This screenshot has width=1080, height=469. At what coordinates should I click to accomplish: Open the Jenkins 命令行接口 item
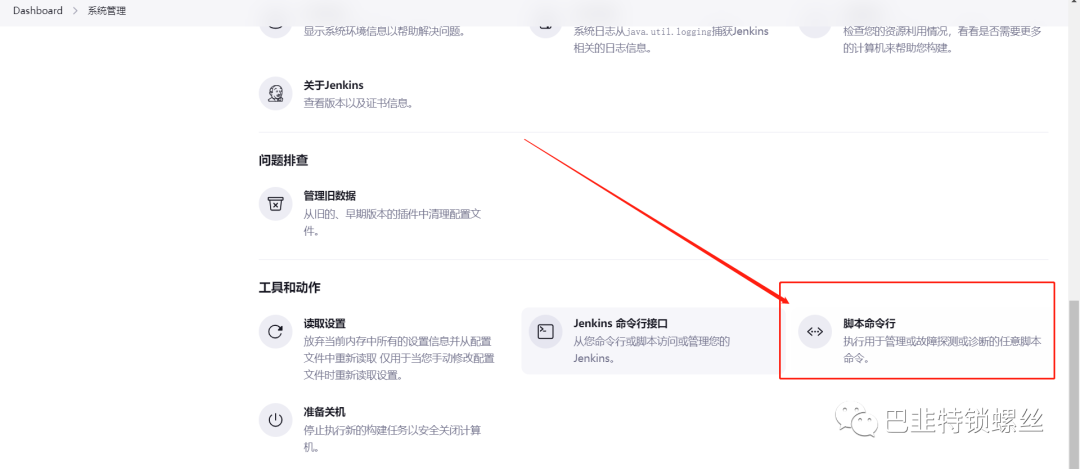coord(621,323)
